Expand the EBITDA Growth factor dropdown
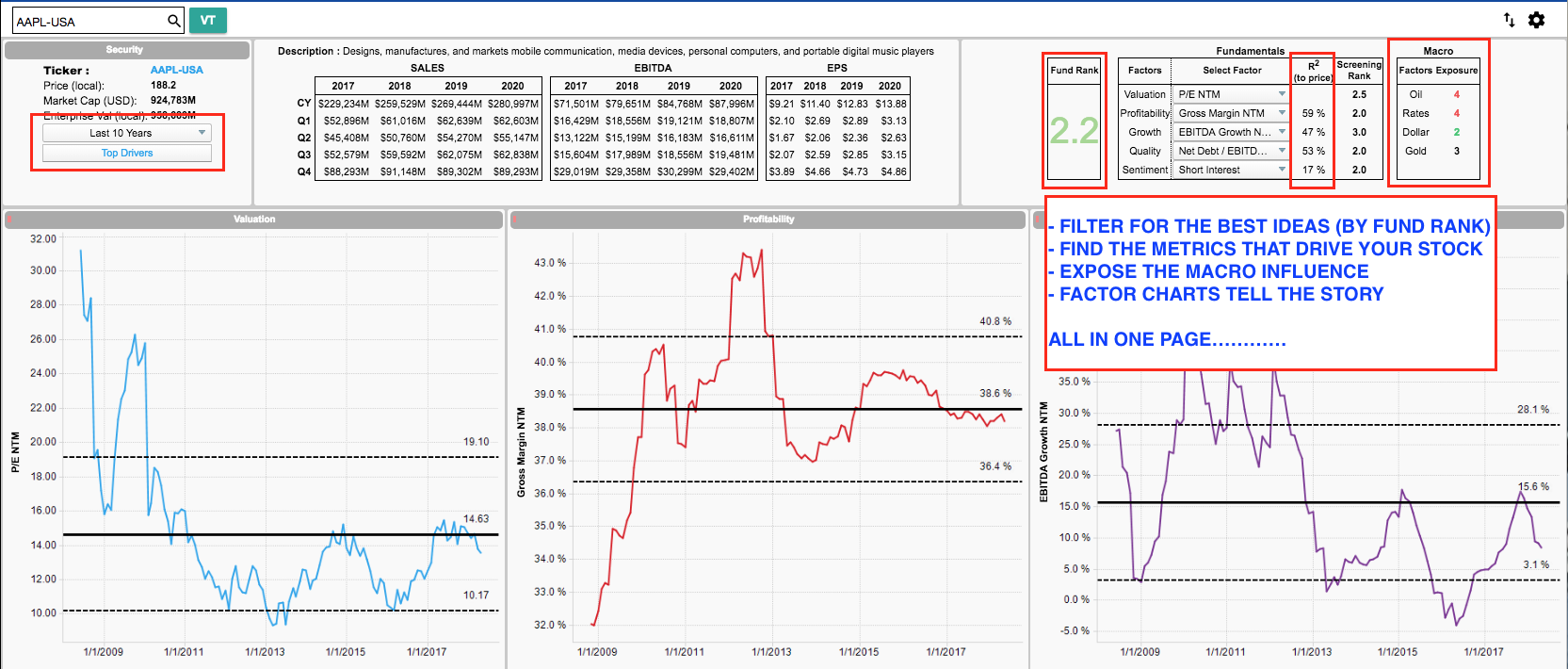This screenshot has width=1568, height=669. 1231,132
